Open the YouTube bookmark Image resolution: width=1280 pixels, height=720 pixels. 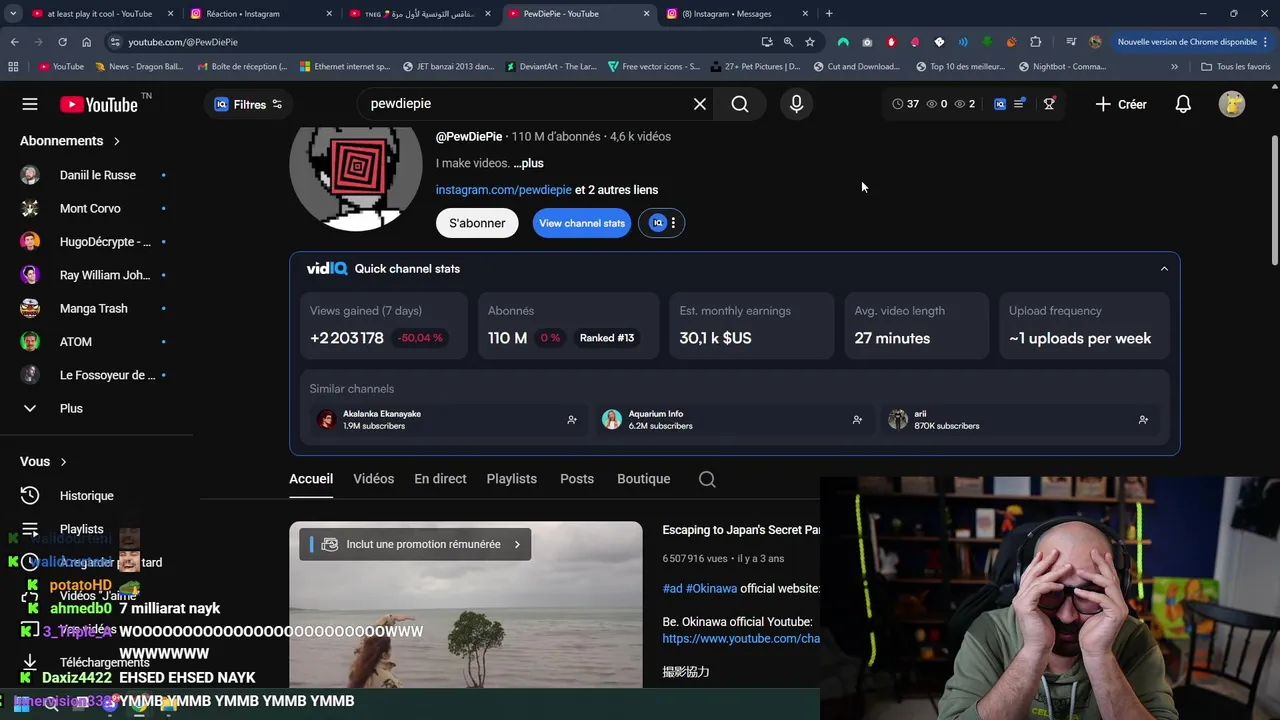point(61,67)
